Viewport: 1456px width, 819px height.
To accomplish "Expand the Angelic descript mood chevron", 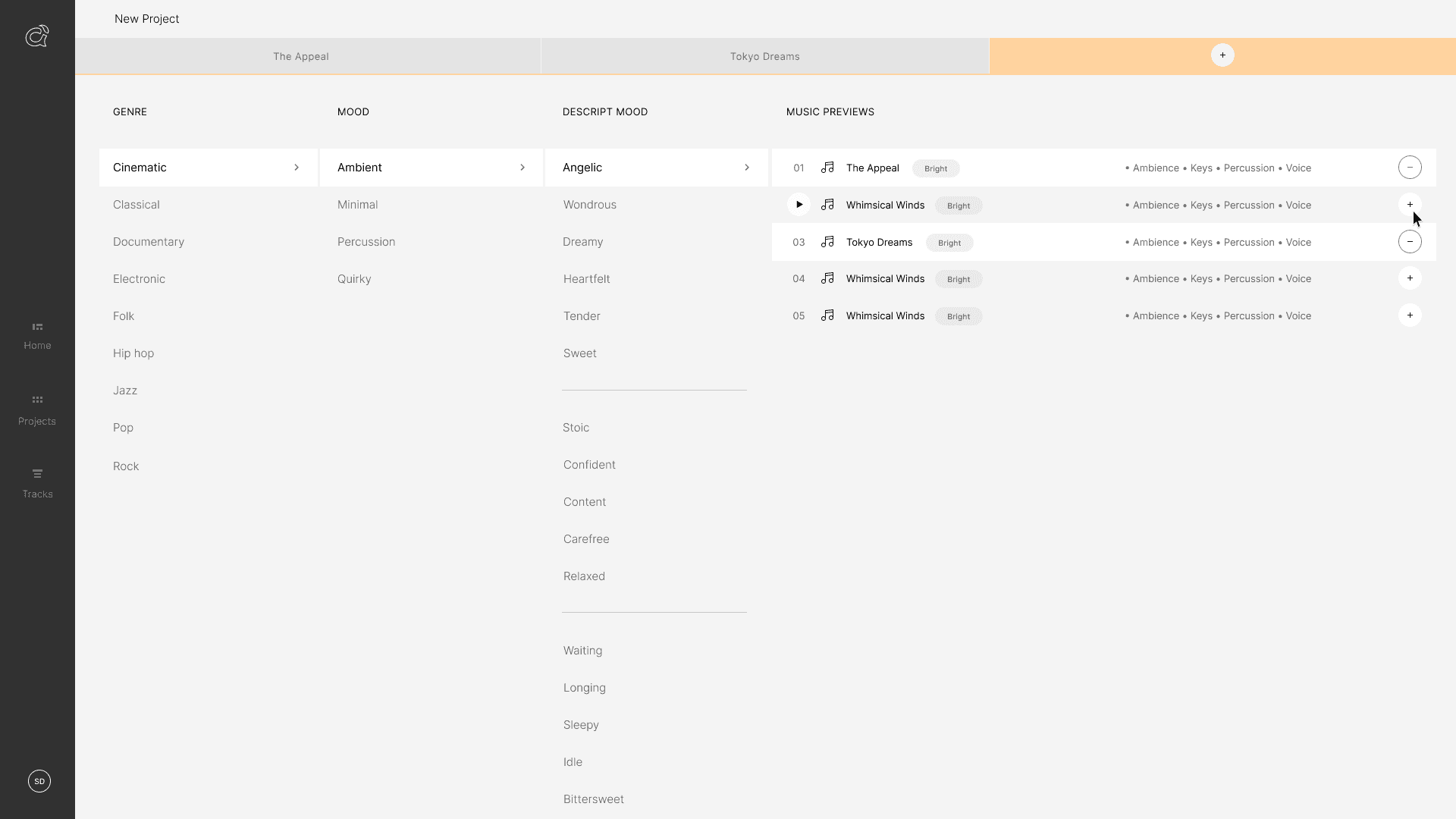I will click(747, 168).
